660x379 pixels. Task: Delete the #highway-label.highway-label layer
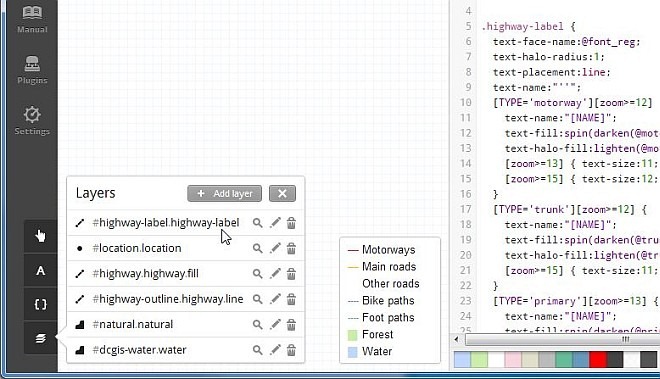pyautogui.click(x=291, y=223)
